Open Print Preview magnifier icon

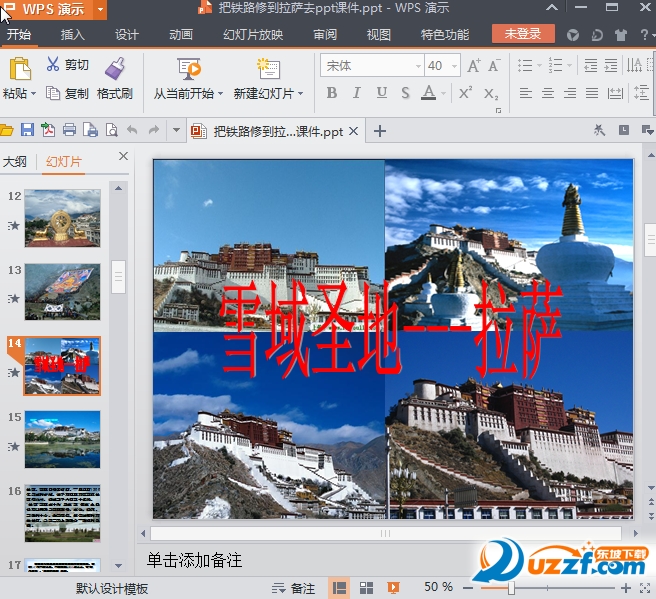pos(111,130)
